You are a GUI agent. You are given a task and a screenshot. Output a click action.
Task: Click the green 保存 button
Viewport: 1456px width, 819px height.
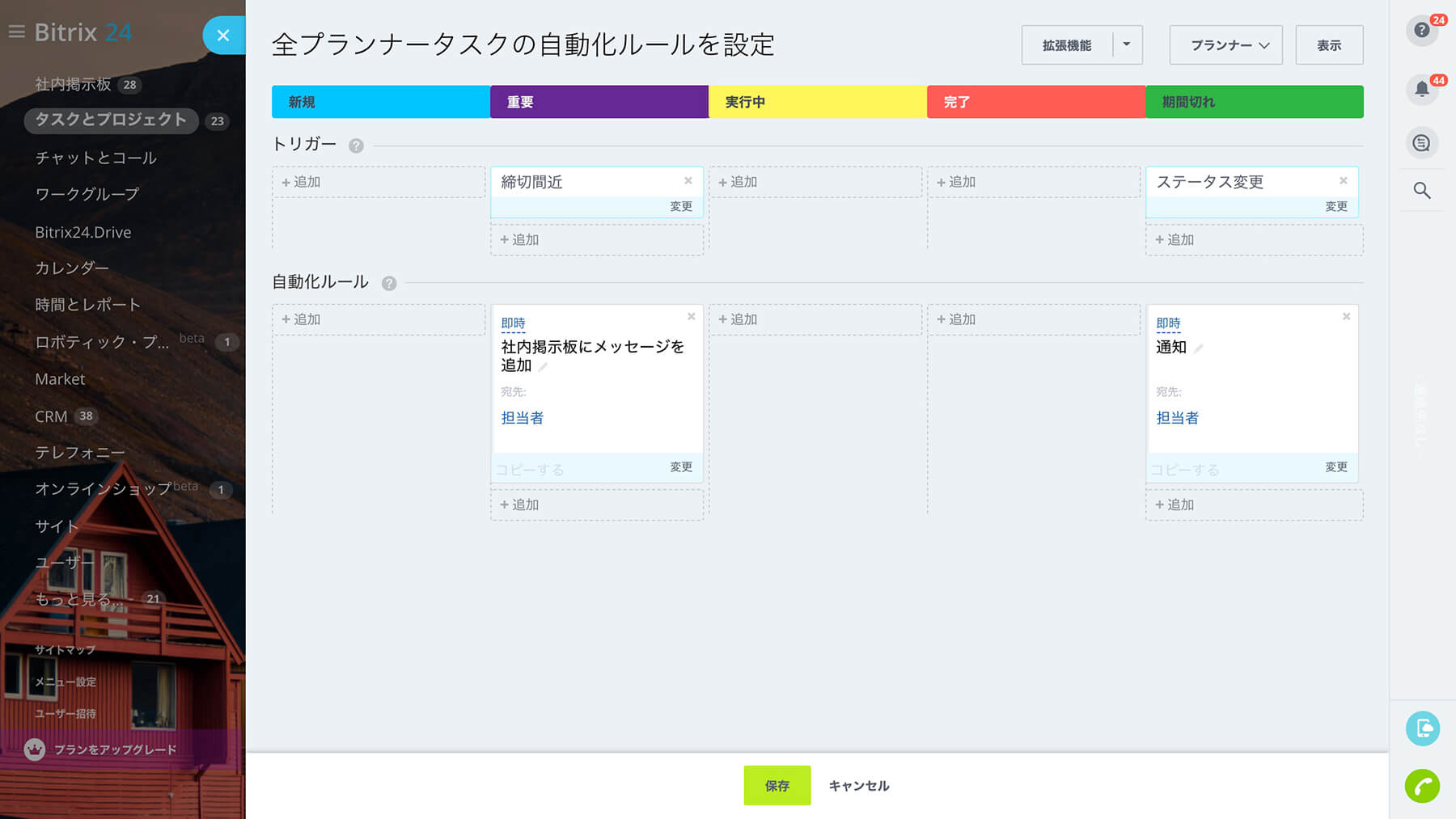[777, 785]
